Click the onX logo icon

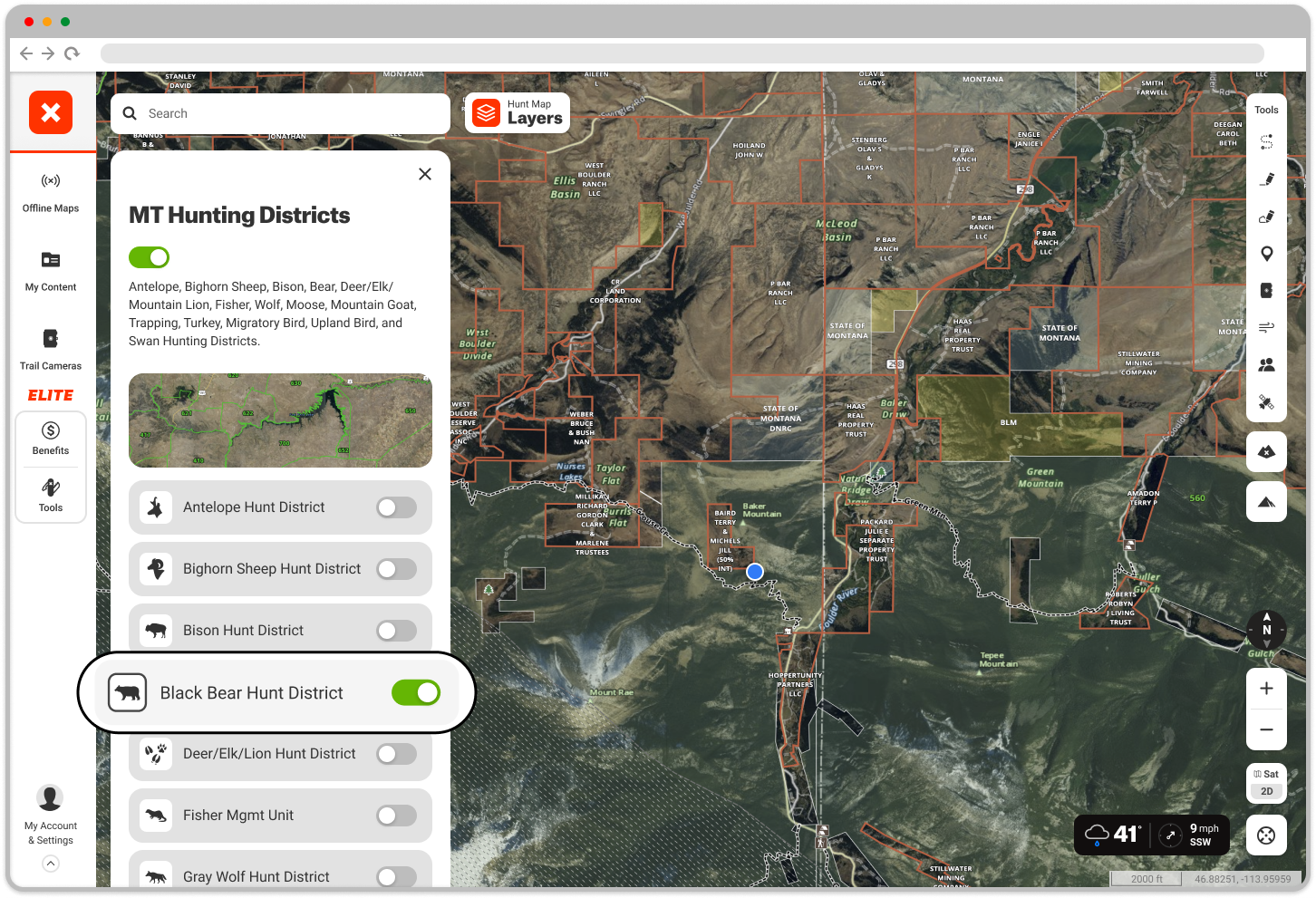tap(51, 112)
